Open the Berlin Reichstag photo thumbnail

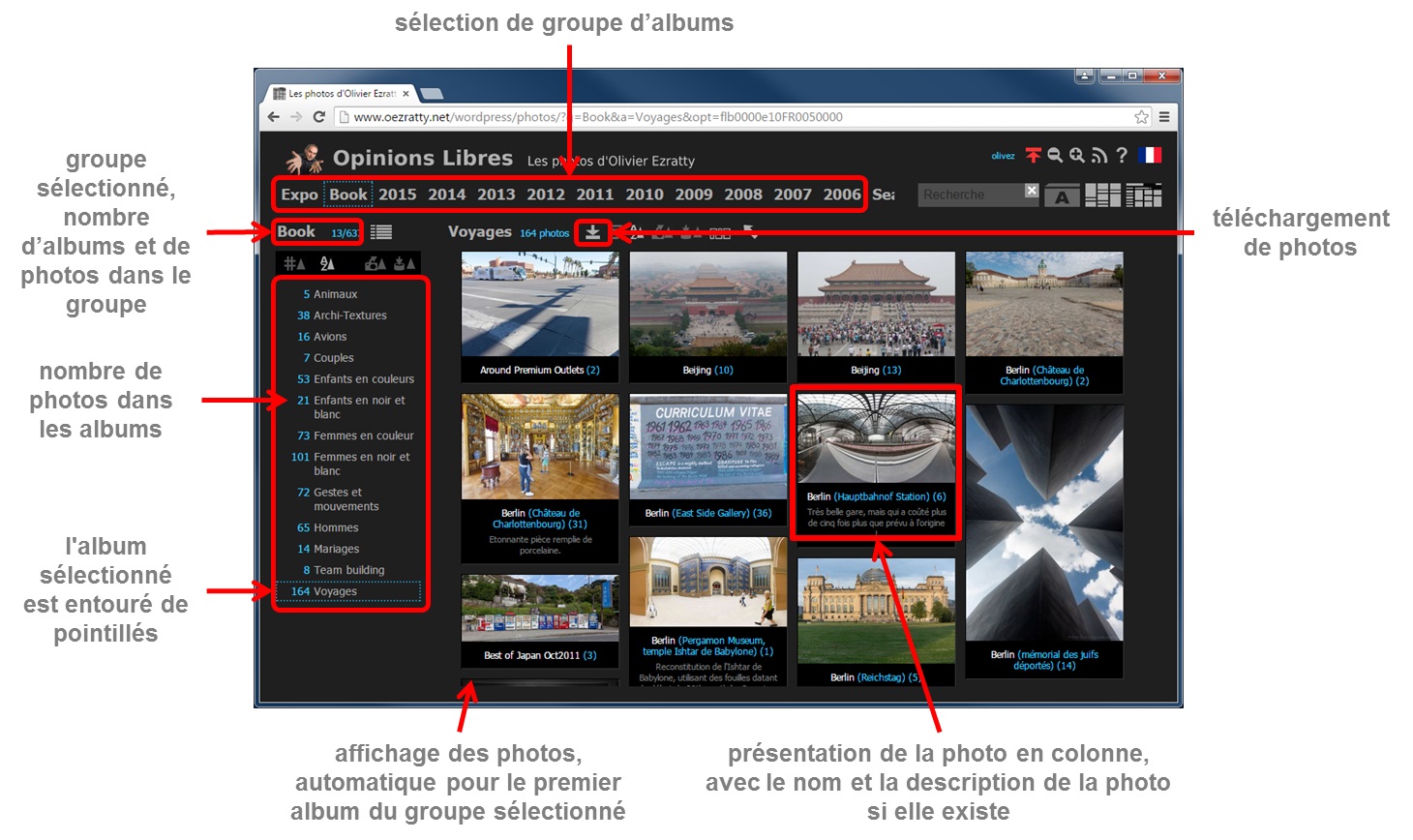coord(876,611)
